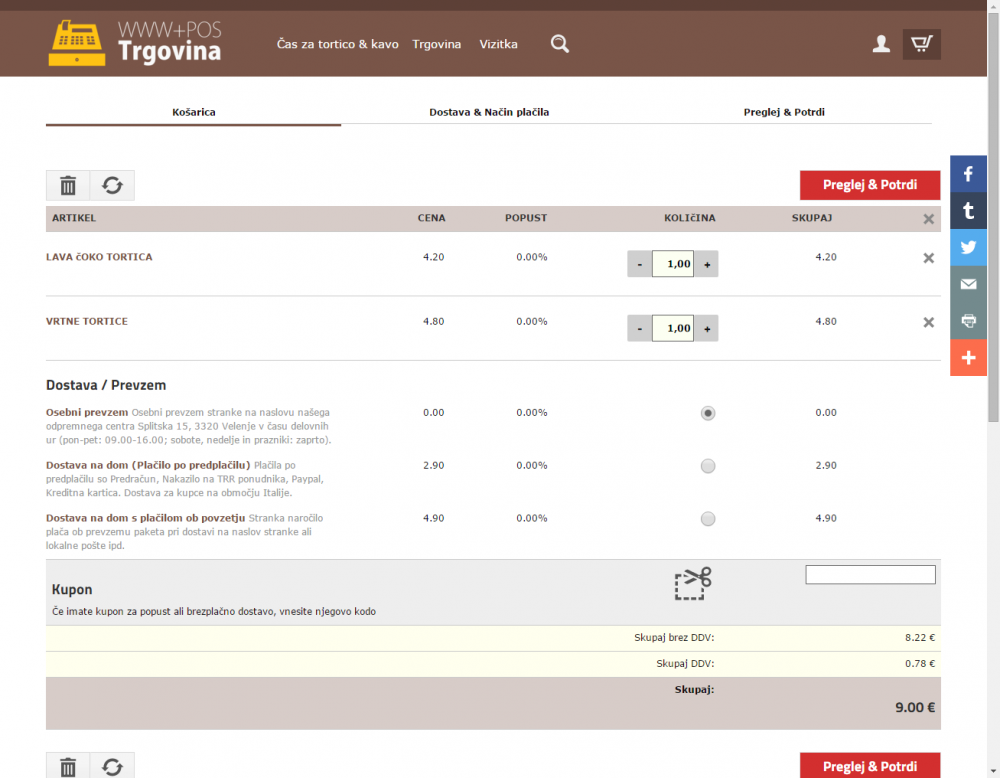
Task: Select Dostava na dom predplačilo radio option
Action: (708, 466)
